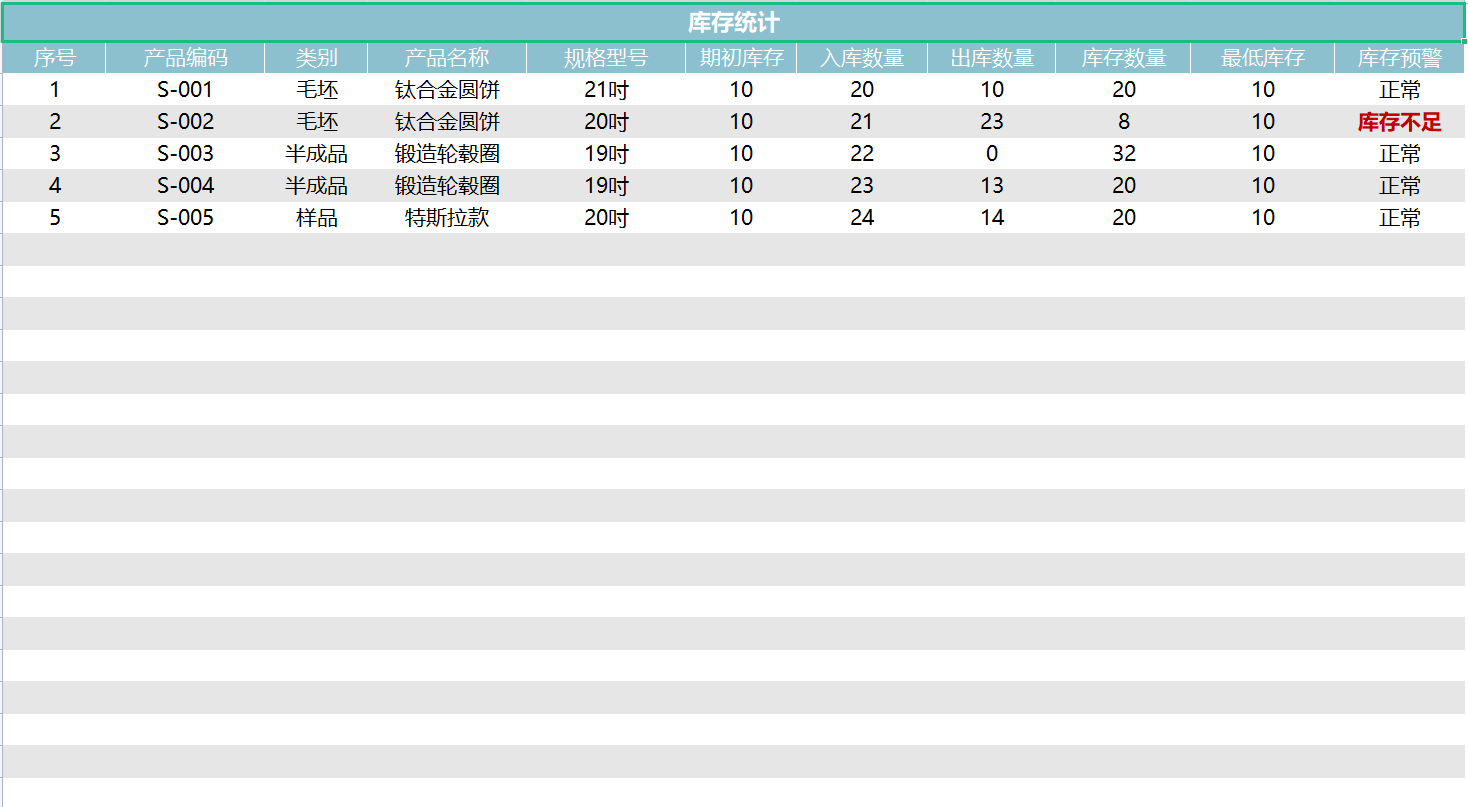Select the 出库数量 value 13

(x=992, y=186)
